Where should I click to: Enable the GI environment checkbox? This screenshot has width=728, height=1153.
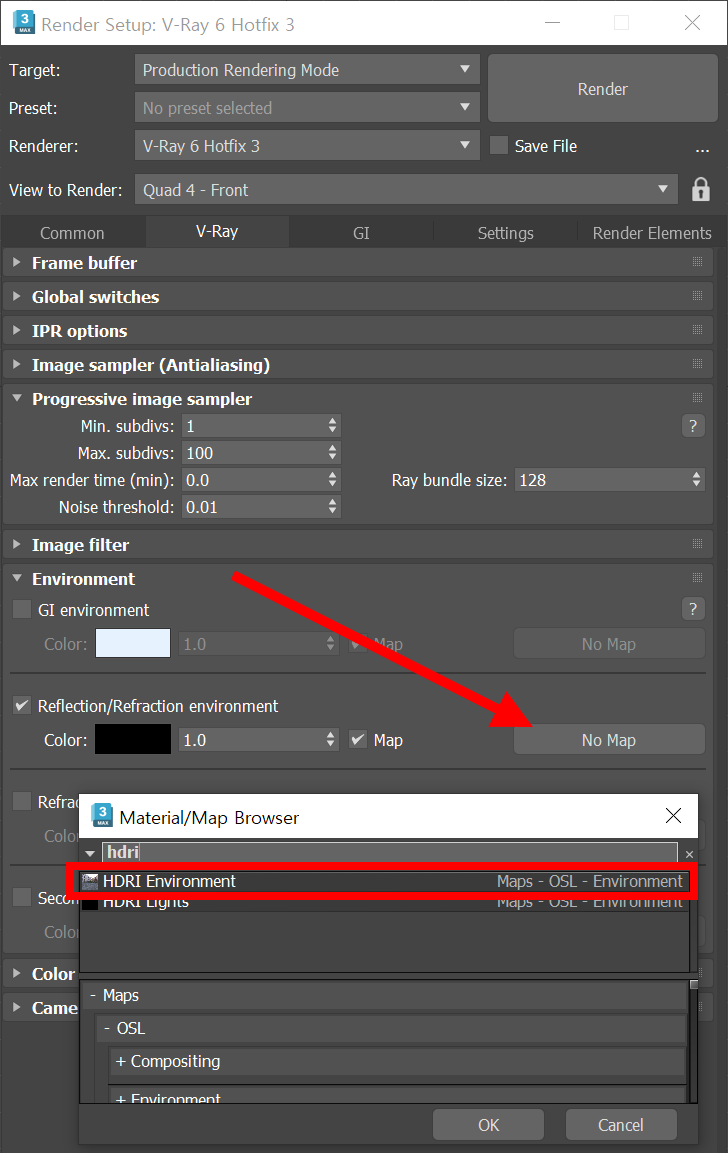tap(22, 609)
